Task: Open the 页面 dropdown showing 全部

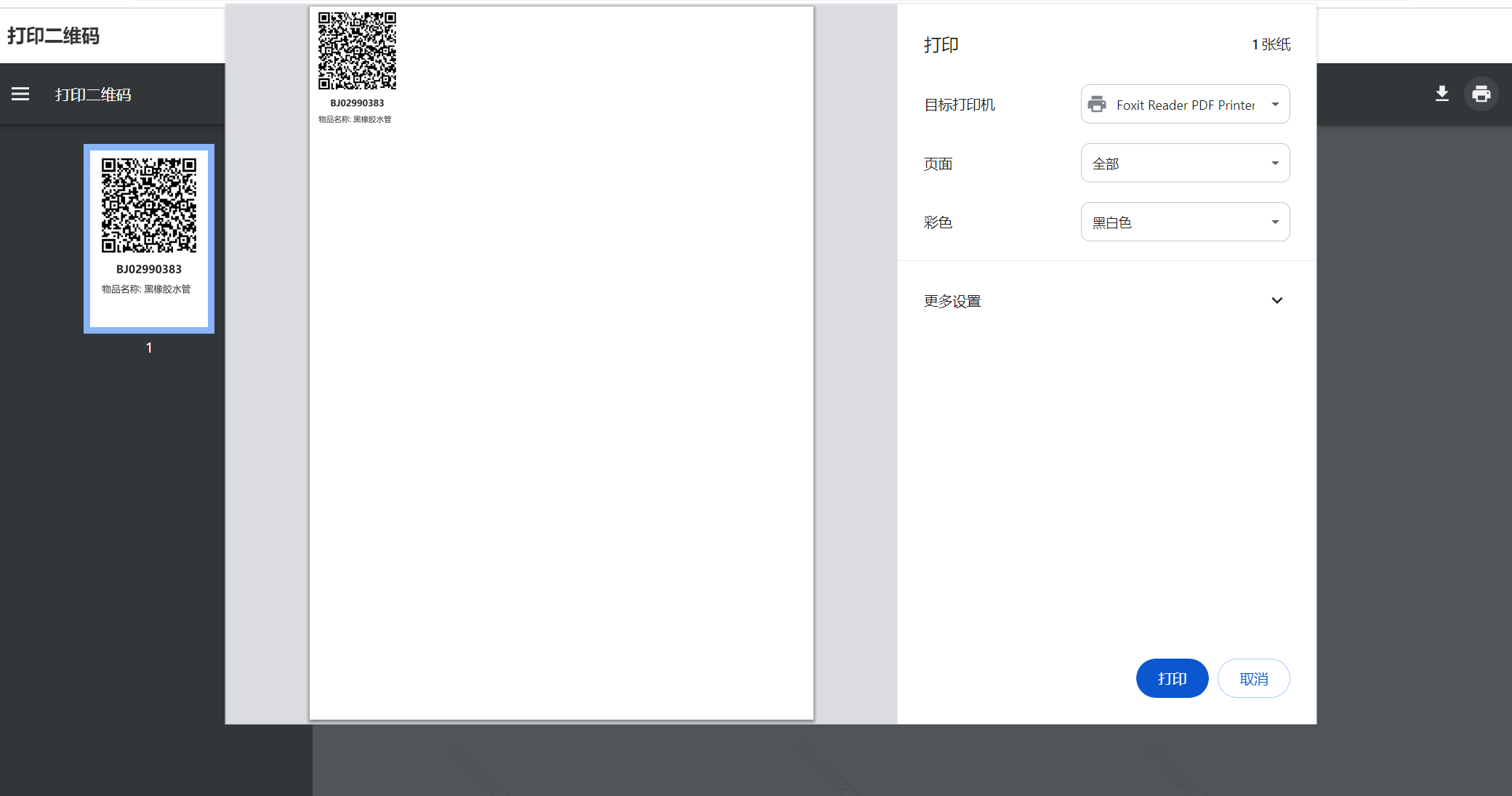Action: click(x=1185, y=164)
